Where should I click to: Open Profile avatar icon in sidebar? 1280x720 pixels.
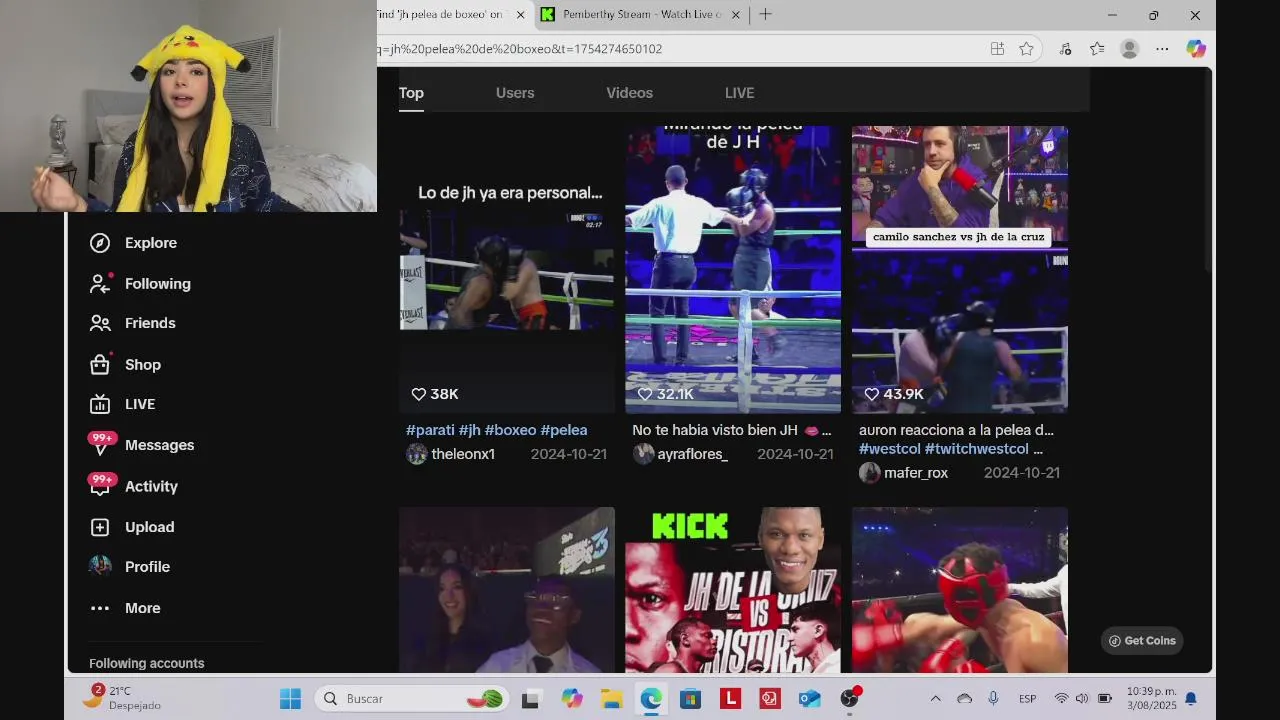click(x=100, y=566)
